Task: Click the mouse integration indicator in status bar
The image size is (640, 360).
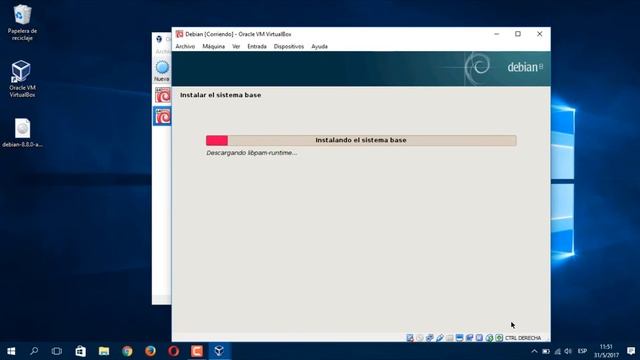Action: pyautogui.click(x=489, y=338)
